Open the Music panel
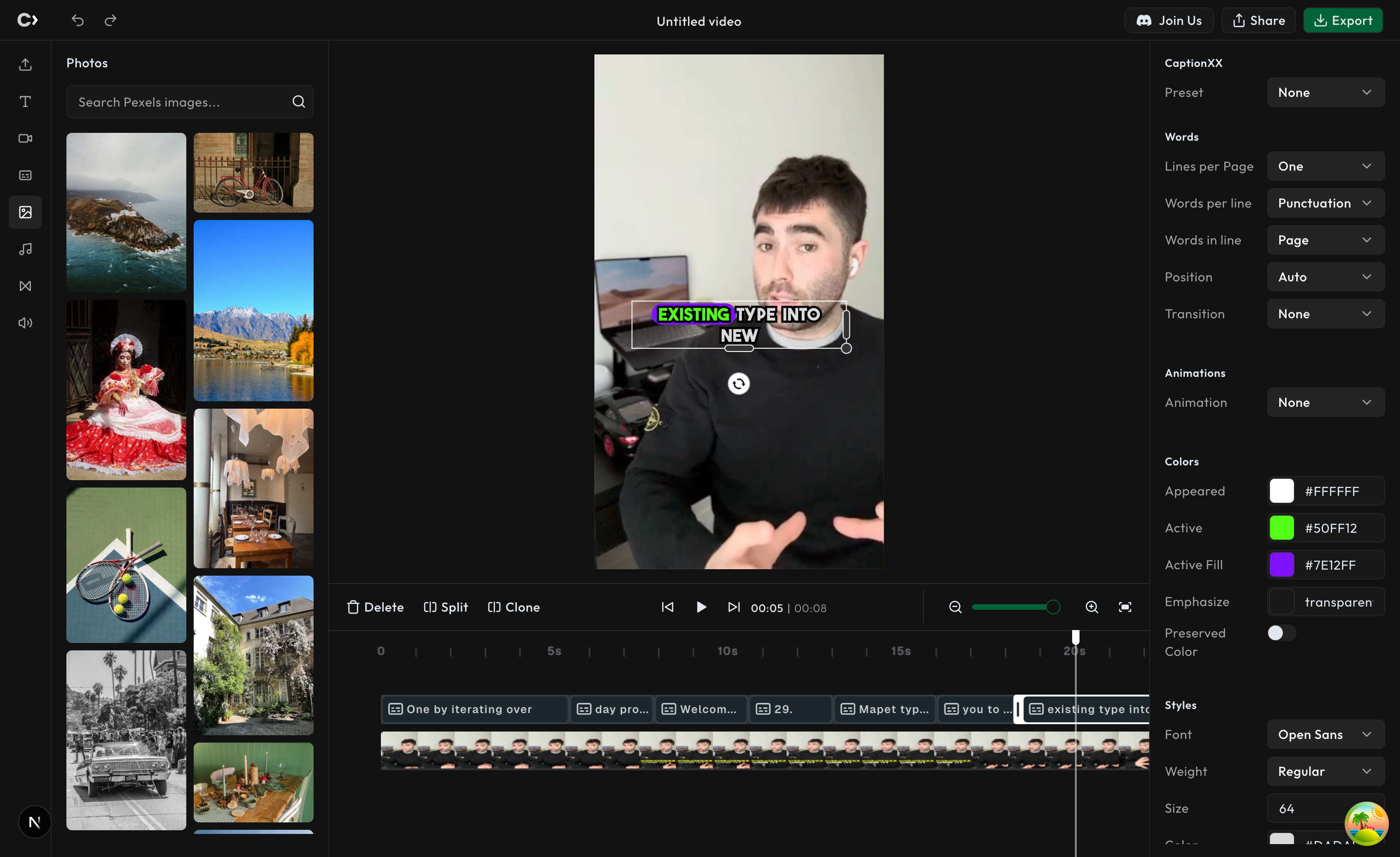 tap(25, 249)
